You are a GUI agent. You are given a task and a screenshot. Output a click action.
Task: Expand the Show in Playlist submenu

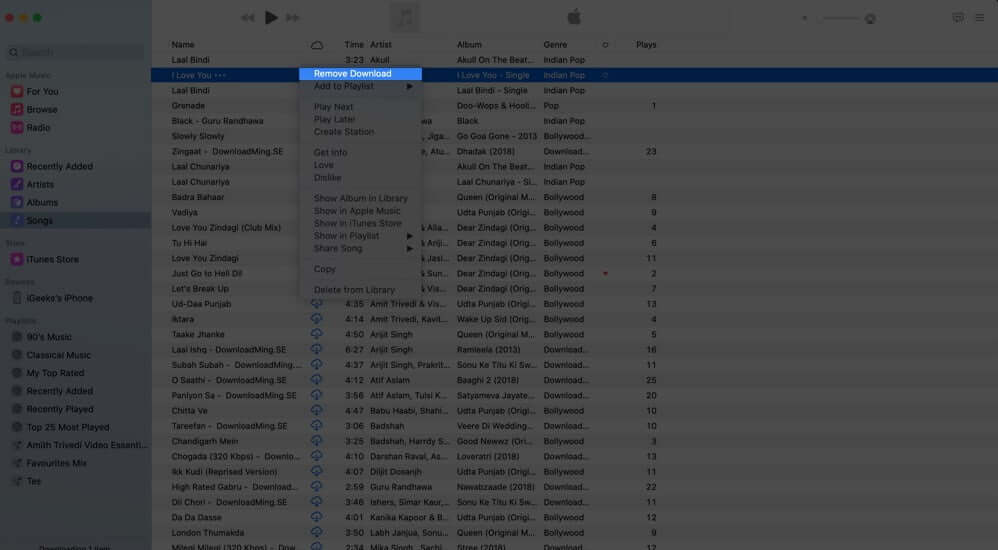360,236
